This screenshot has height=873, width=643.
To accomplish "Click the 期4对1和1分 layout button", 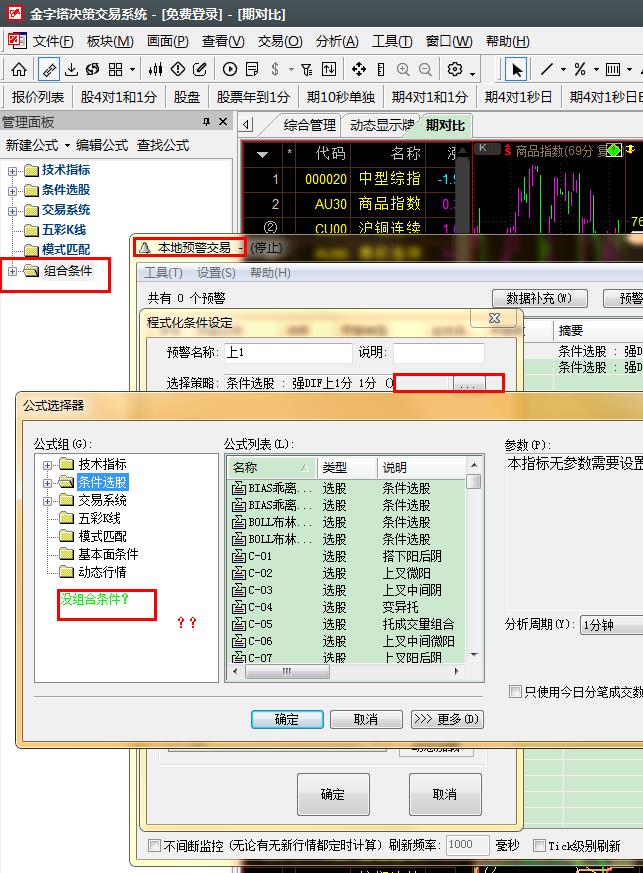I will (x=429, y=97).
